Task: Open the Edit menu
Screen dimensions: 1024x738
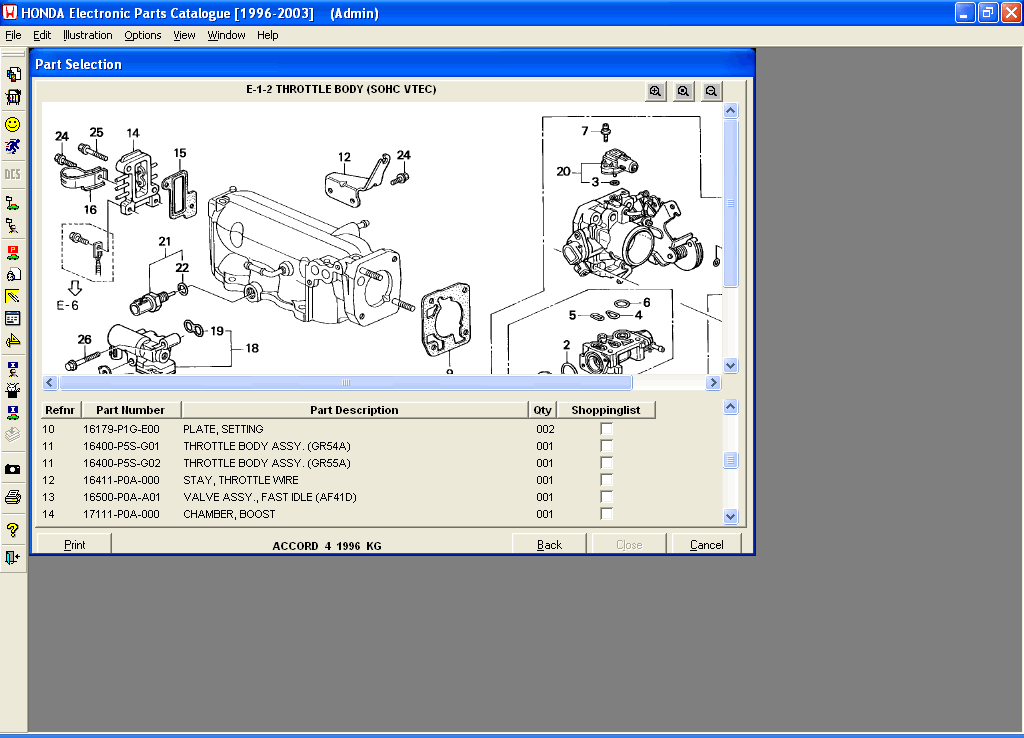Action: 42,35
